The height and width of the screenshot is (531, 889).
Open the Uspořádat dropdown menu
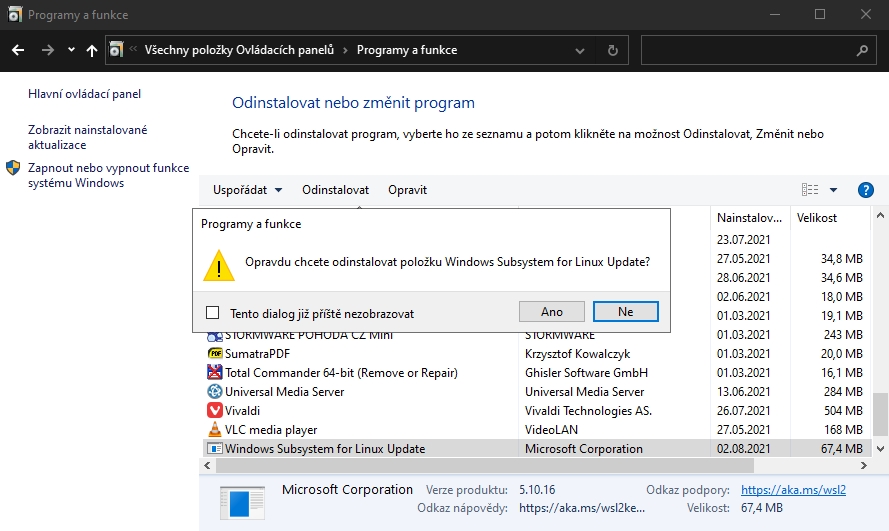coord(247,190)
